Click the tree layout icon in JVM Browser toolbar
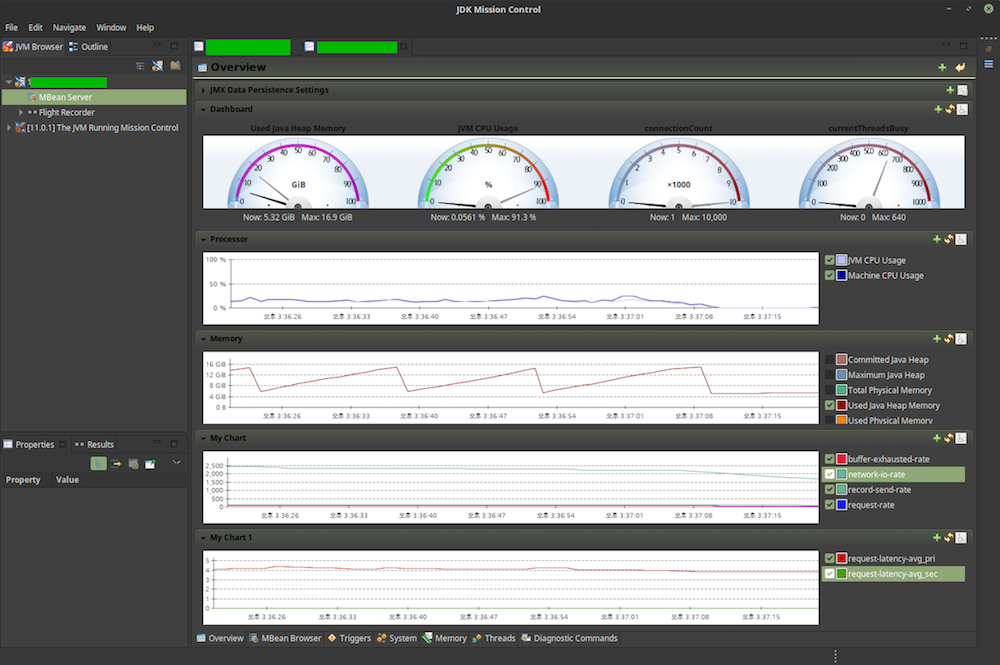Screen dimensions: 1000x665 (x=140, y=66)
